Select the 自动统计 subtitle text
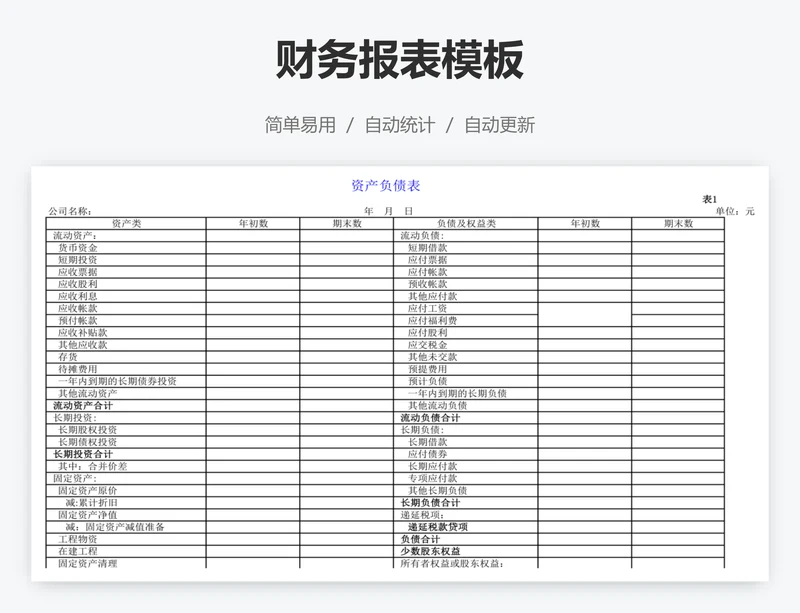This screenshot has height=613, width=800. [399, 125]
